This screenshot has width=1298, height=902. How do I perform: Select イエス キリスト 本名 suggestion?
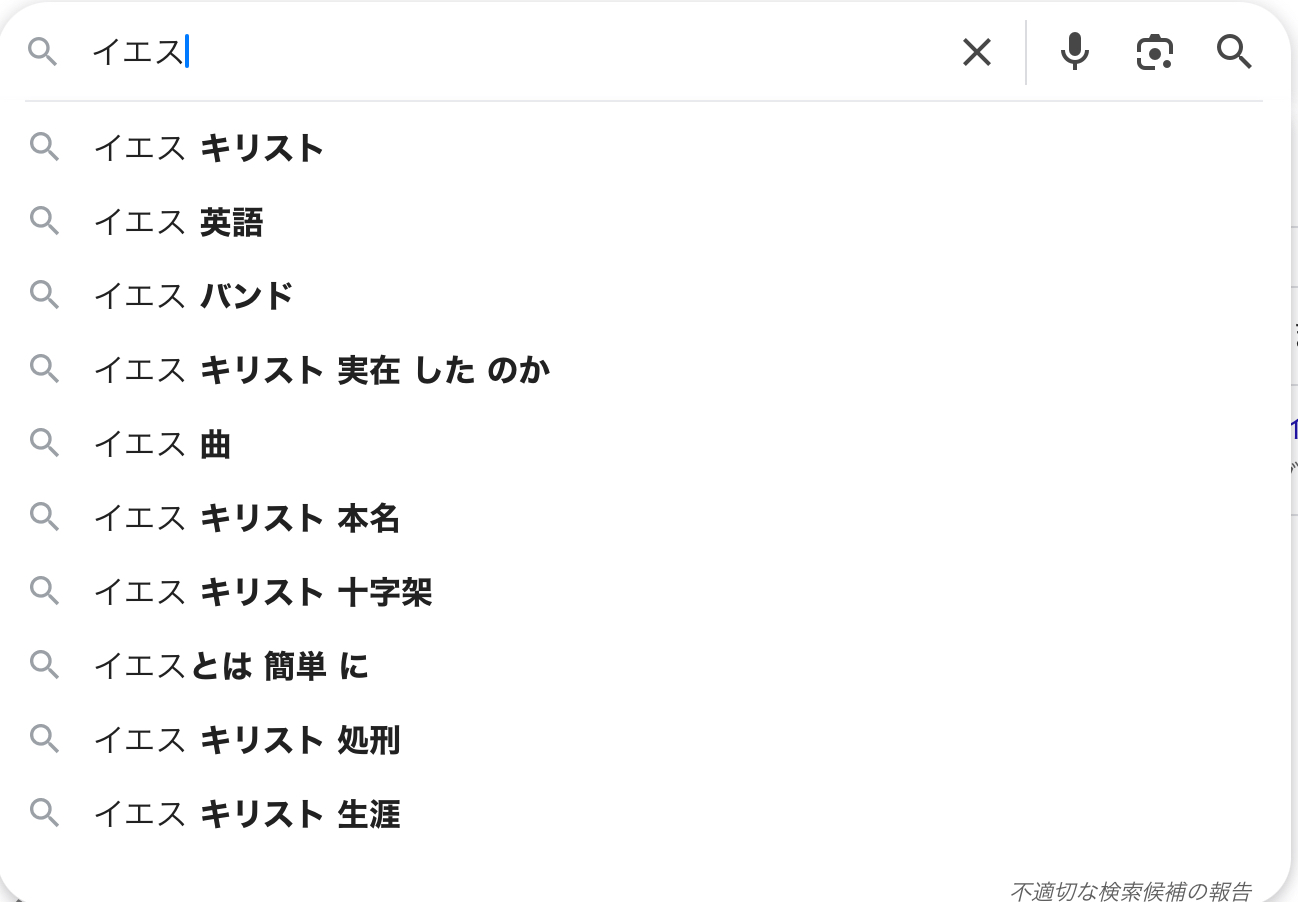click(246, 518)
